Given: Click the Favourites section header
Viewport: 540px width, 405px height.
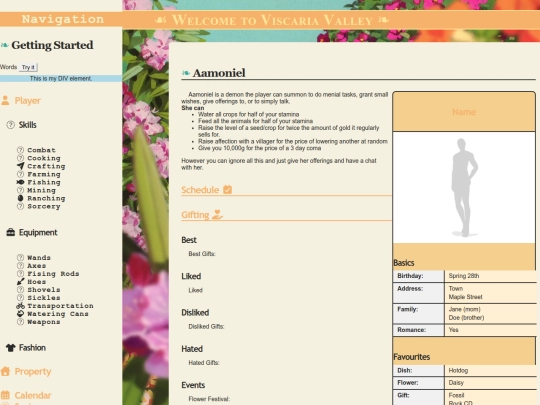Looking at the screenshot, I should tap(412, 357).
